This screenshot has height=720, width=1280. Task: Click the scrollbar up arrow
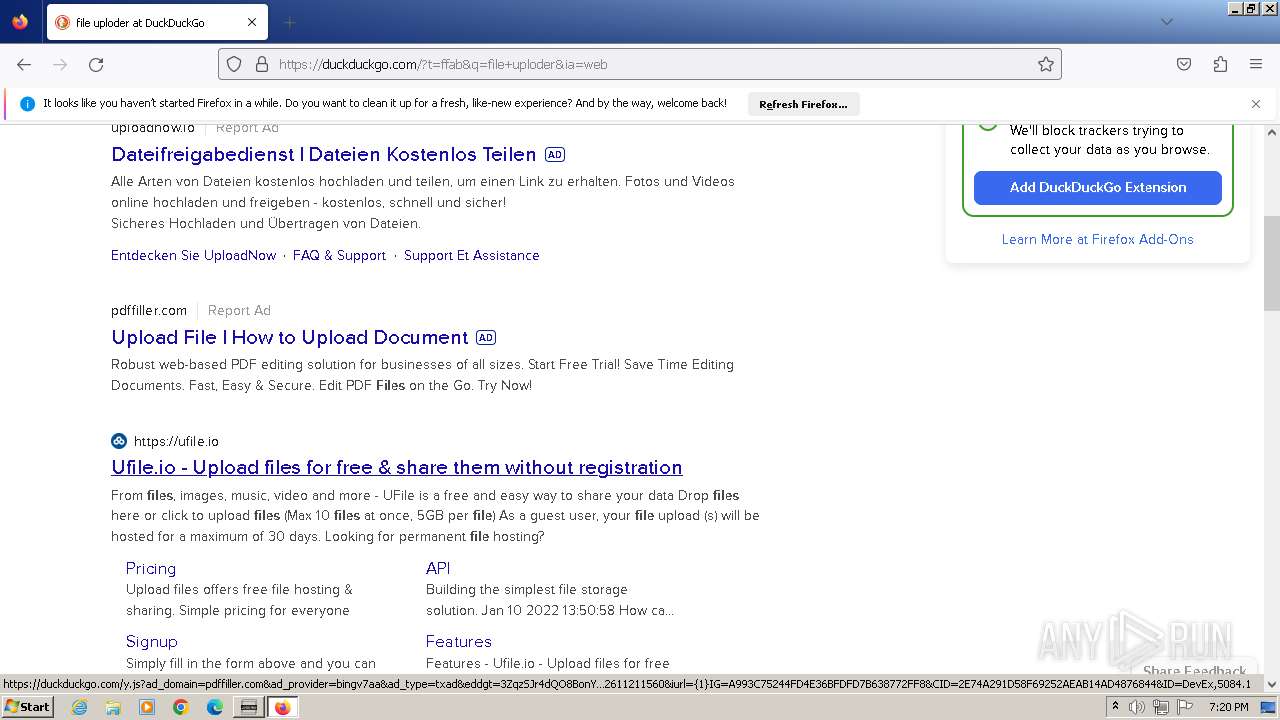point(1272,132)
